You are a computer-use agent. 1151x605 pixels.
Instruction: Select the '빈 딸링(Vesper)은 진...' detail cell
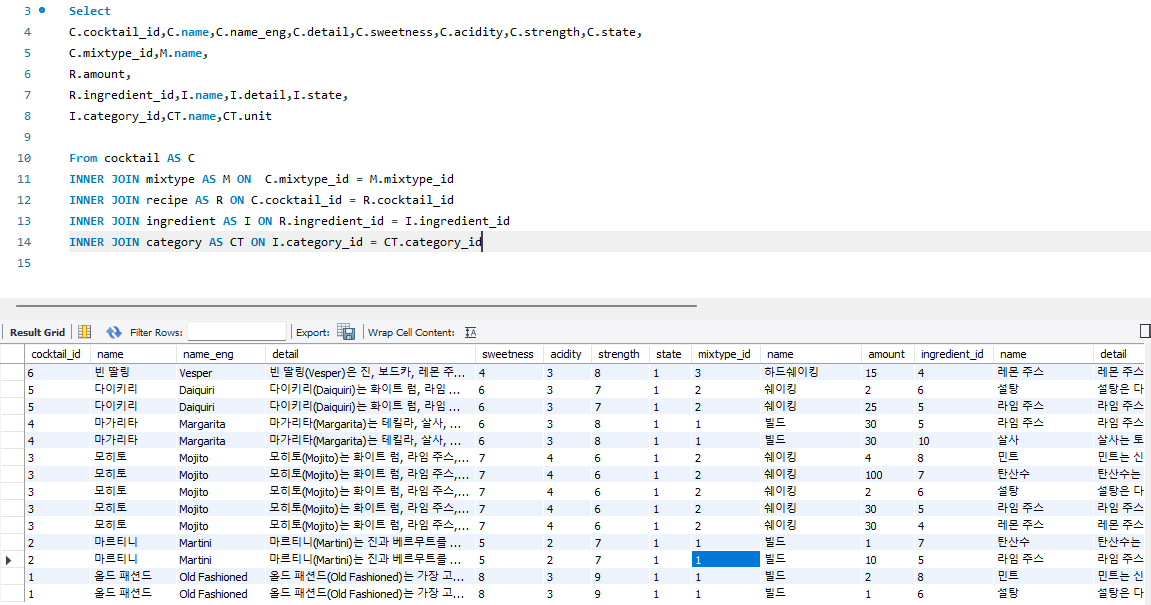point(370,373)
